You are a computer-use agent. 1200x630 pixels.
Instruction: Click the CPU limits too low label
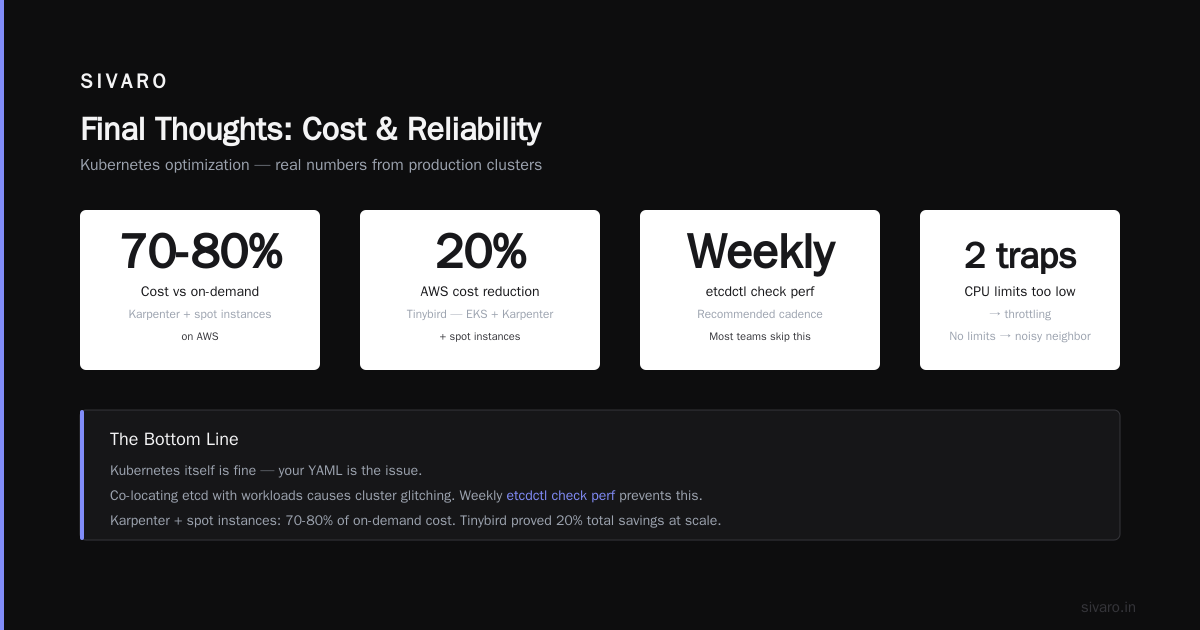(1020, 292)
